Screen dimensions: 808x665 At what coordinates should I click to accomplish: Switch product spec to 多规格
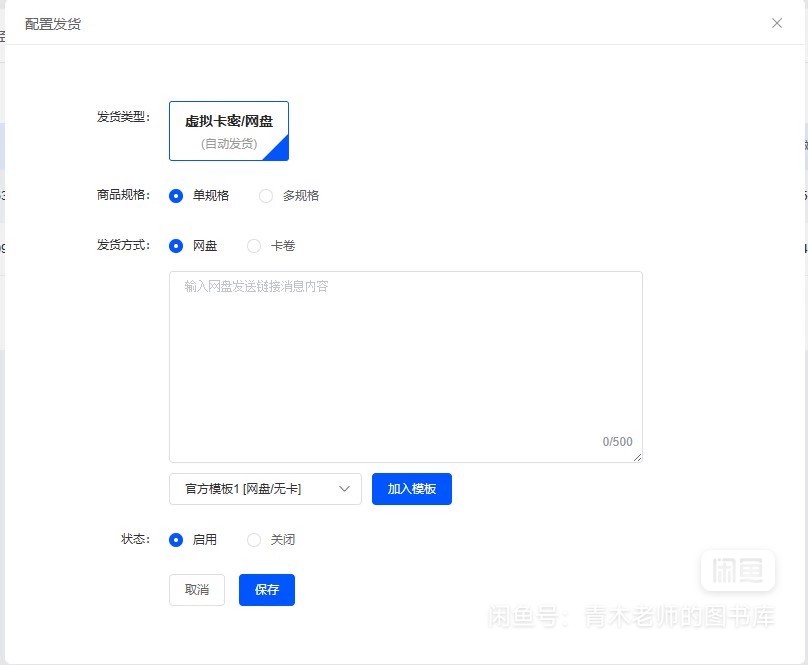click(266, 196)
